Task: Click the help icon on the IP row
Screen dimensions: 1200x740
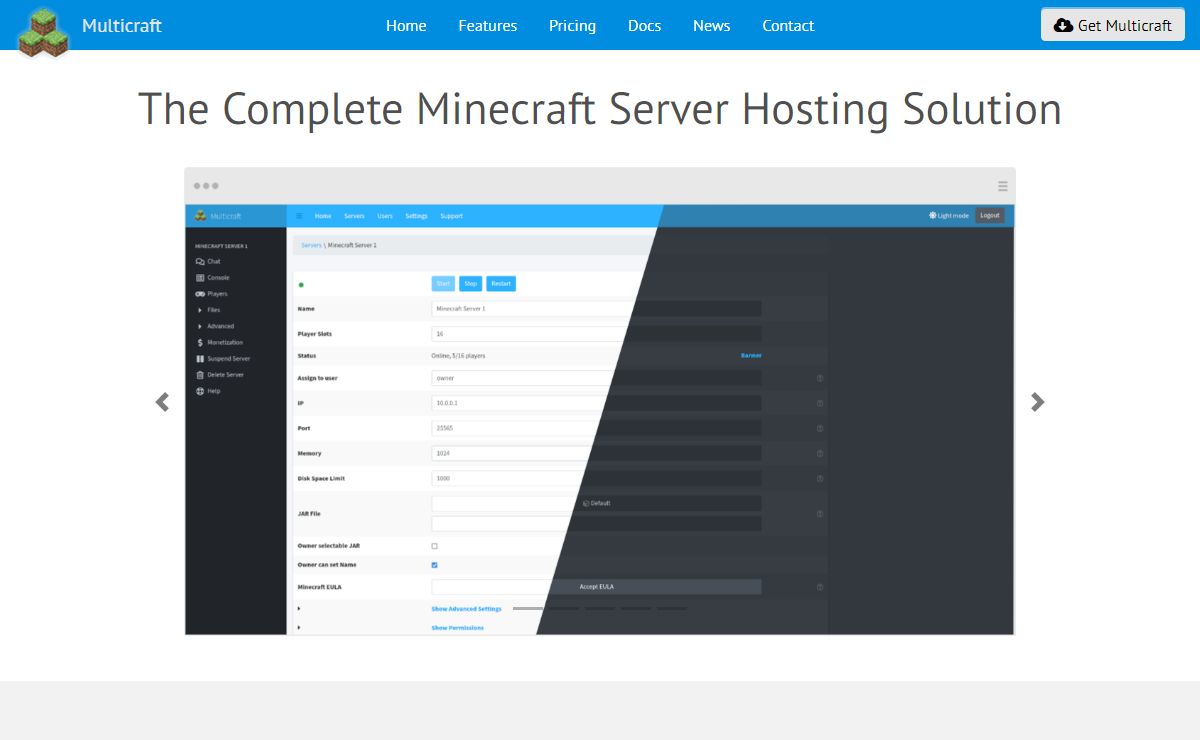Action: 820,404
